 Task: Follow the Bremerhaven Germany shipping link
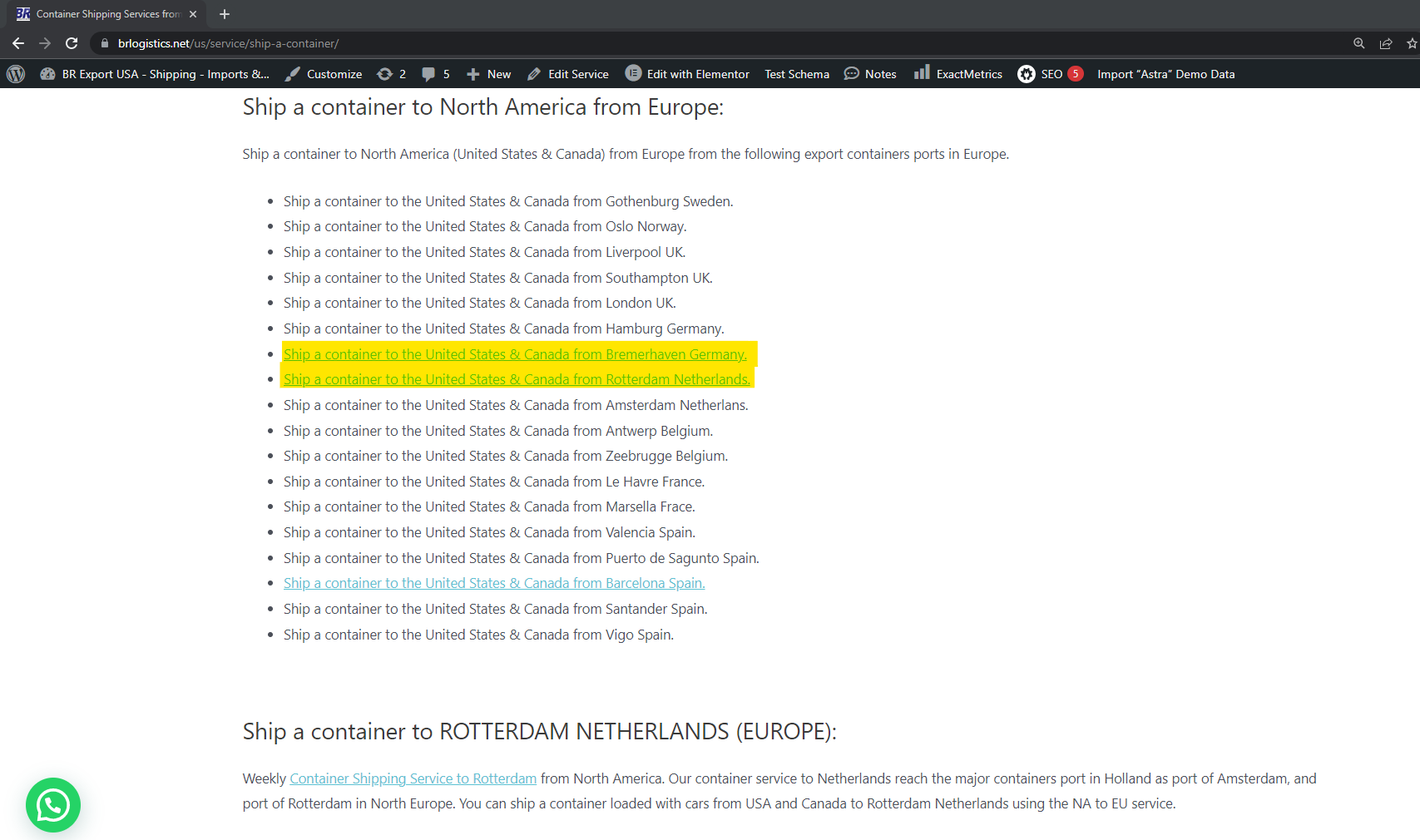(515, 354)
